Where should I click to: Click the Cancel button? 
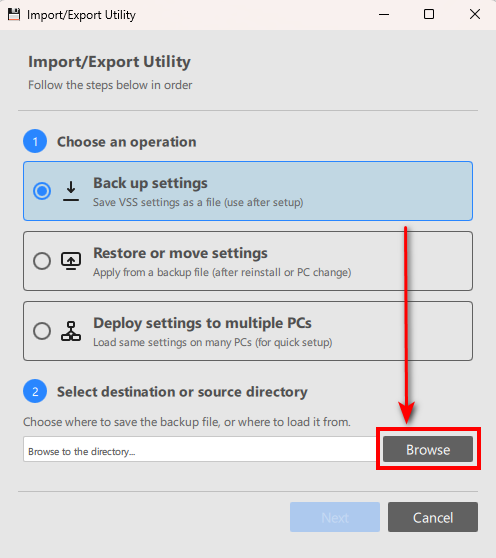coord(433,517)
